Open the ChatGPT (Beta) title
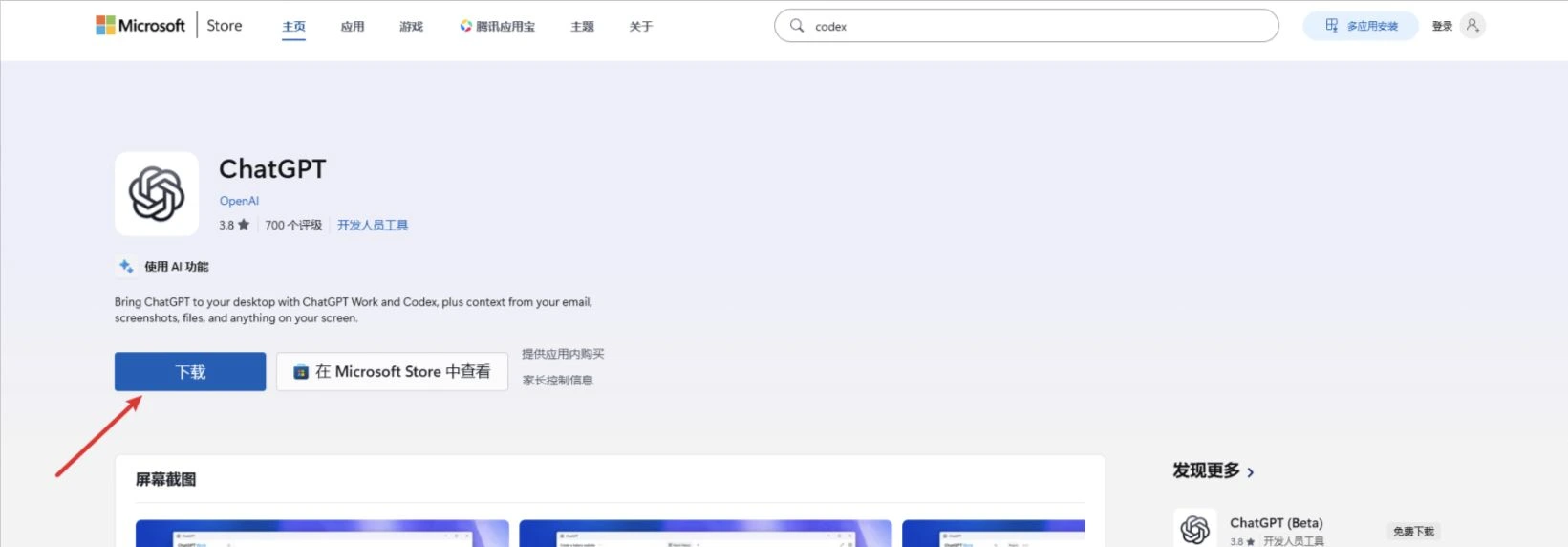This screenshot has width=1568, height=547. click(1276, 523)
